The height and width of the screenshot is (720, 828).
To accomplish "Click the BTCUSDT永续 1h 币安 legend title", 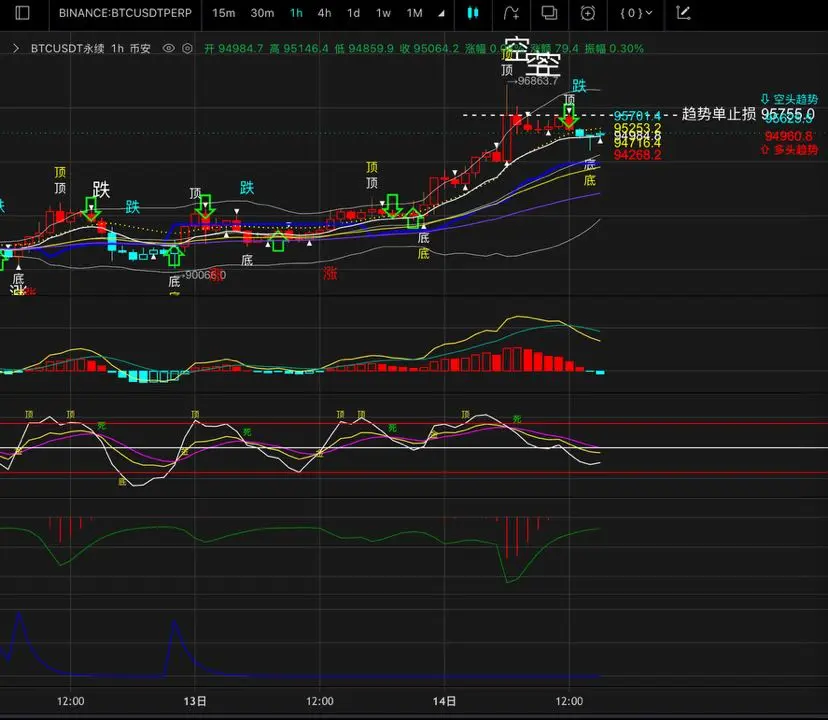I will coord(91,49).
